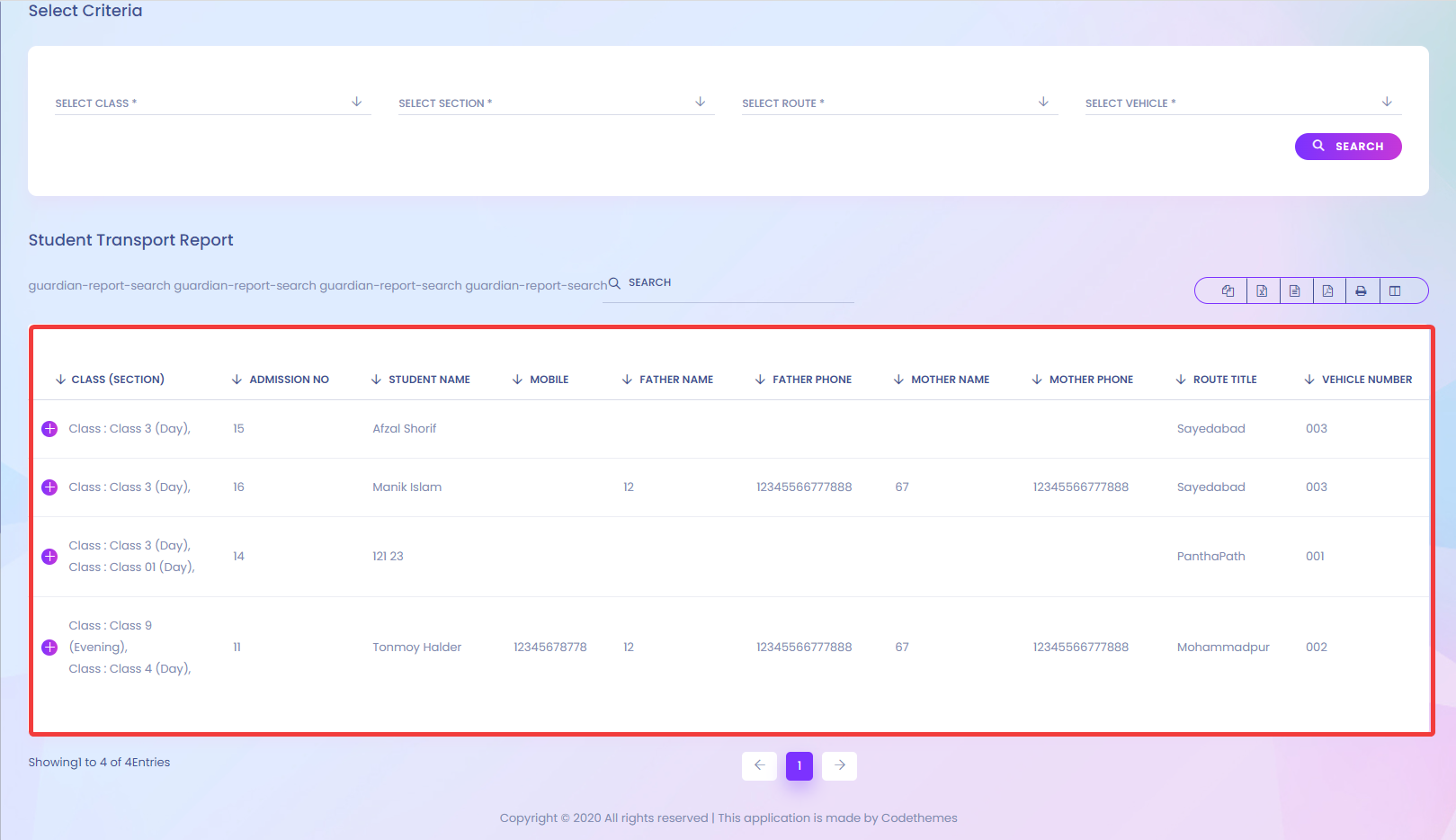Click the magnifier icon beside the table search

click(x=614, y=283)
